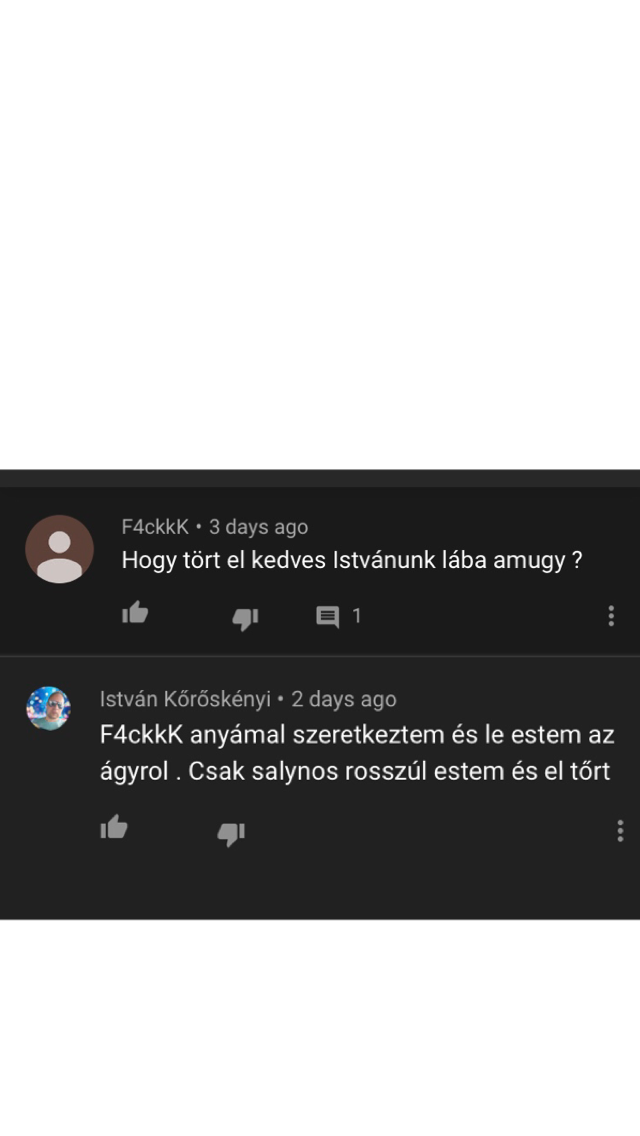This screenshot has height=1136, width=640.
Task: Click the '2 days ago' timestamp
Action: pos(344,699)
